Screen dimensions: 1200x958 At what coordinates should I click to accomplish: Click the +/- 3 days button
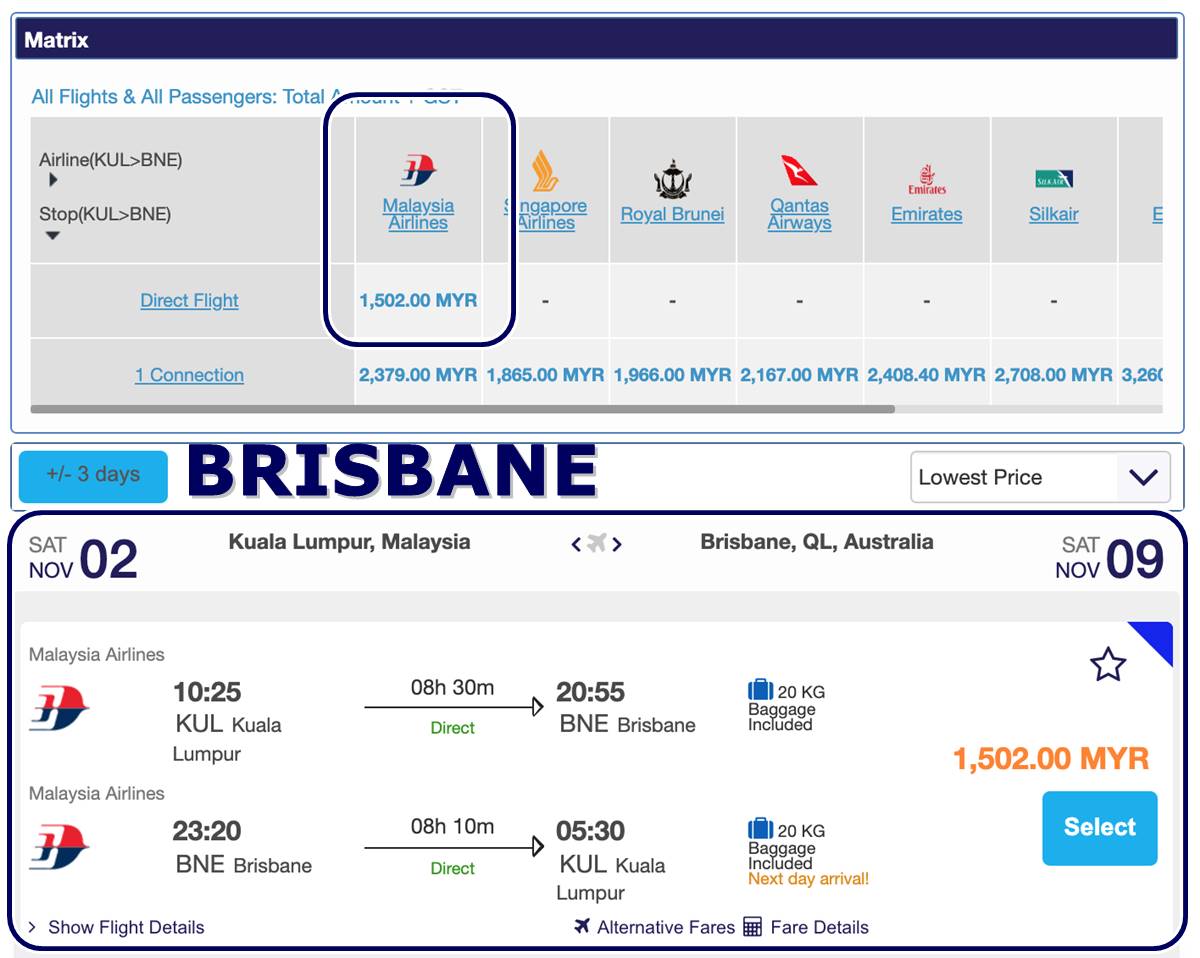[93, 476]
